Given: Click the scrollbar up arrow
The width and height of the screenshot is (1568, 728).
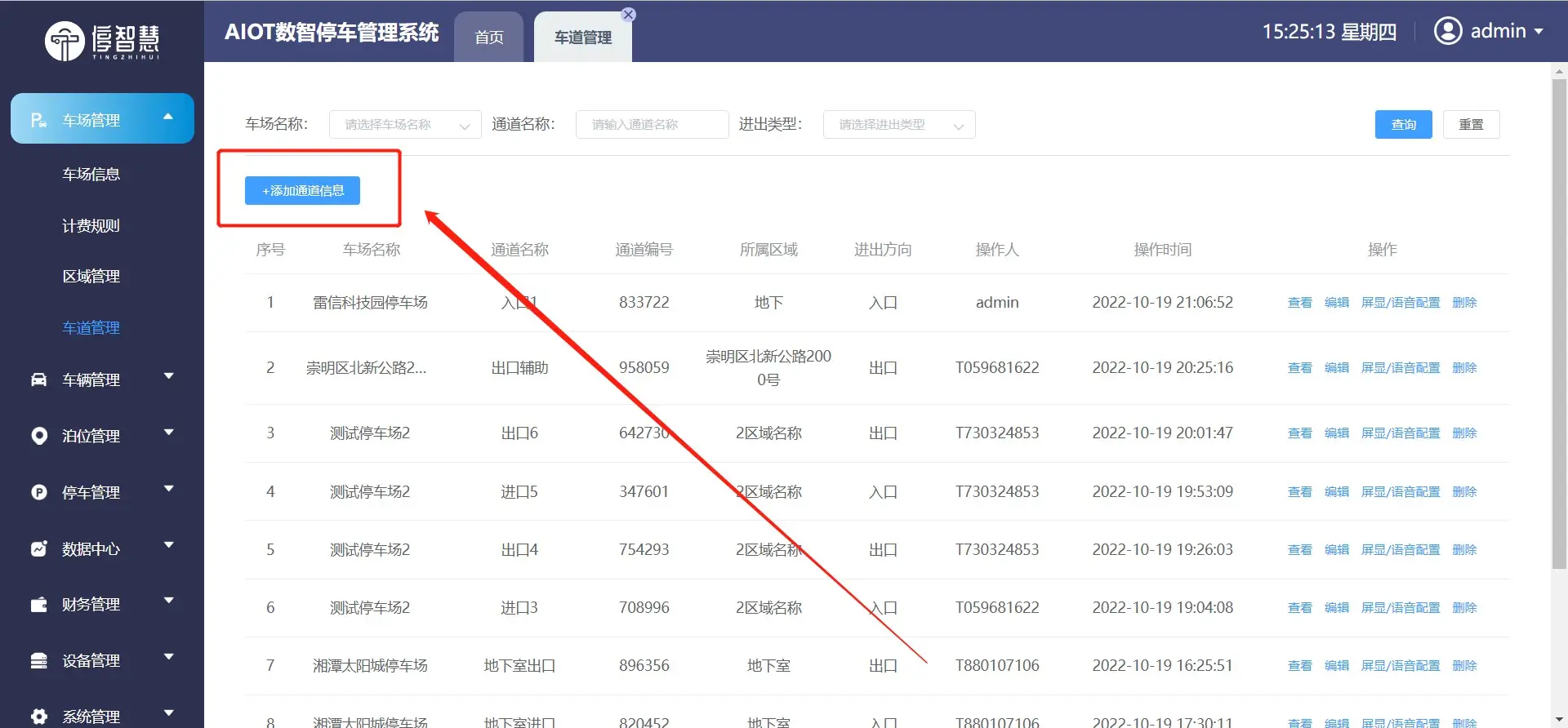Looking at the screenshot, I should point(1559,71).
